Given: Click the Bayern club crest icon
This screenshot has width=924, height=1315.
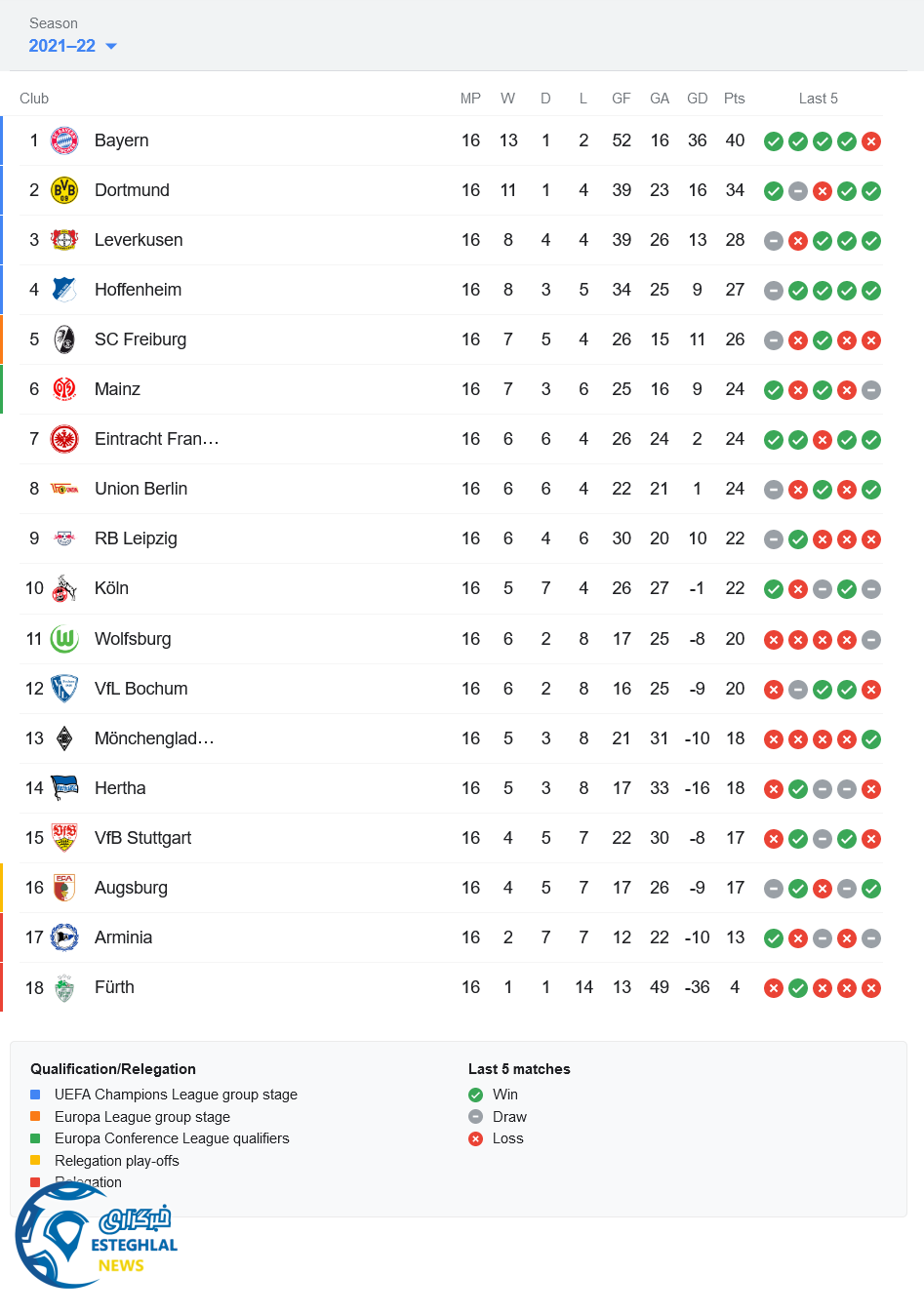Looking at the screenshot, I should coord(64,140).
